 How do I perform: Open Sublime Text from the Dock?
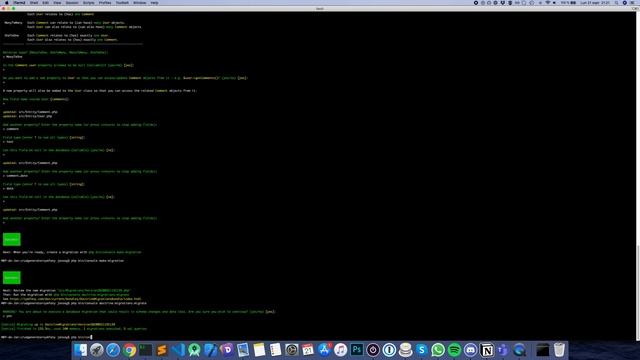click(x=162, y=350)
